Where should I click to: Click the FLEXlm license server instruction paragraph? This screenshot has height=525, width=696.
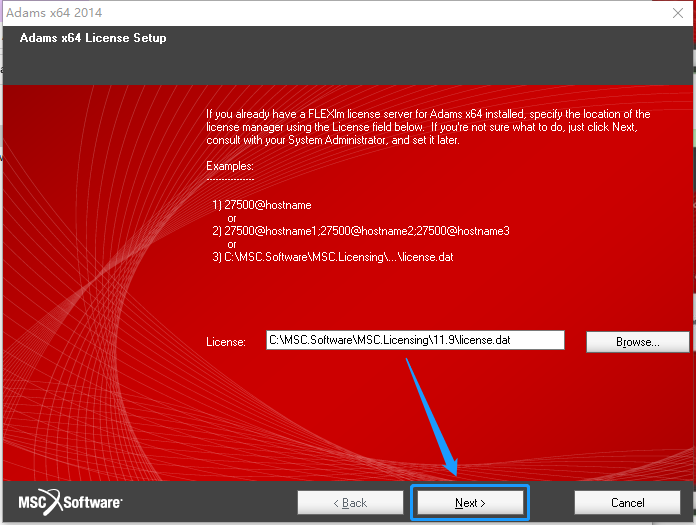428,127
